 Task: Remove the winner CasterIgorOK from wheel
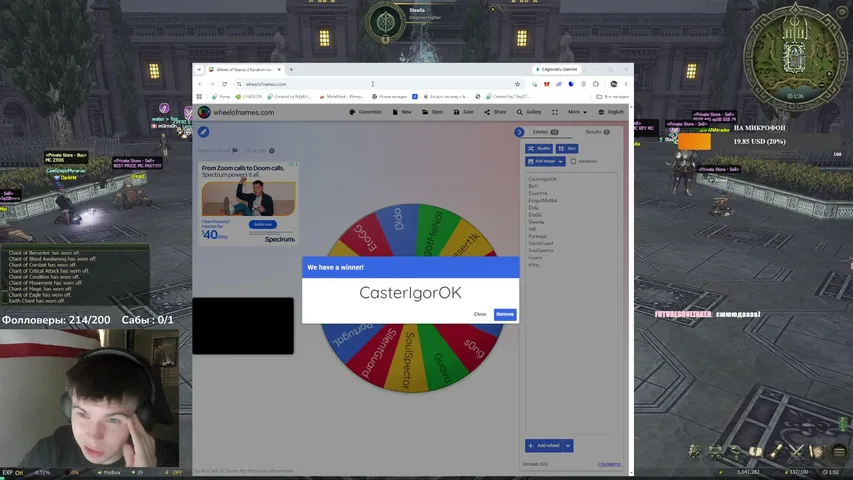point(505,314)
